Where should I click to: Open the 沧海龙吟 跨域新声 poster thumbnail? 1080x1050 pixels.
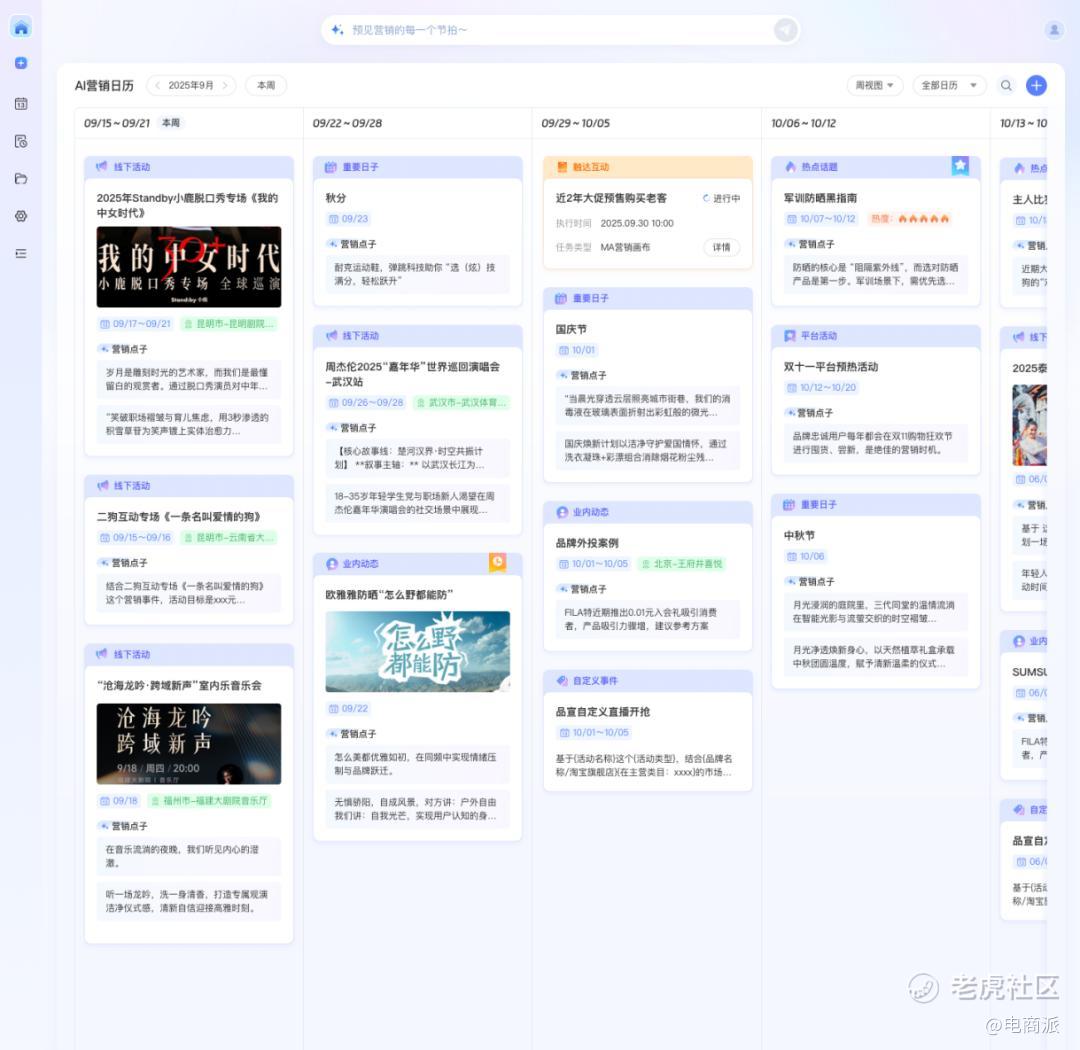189,743
